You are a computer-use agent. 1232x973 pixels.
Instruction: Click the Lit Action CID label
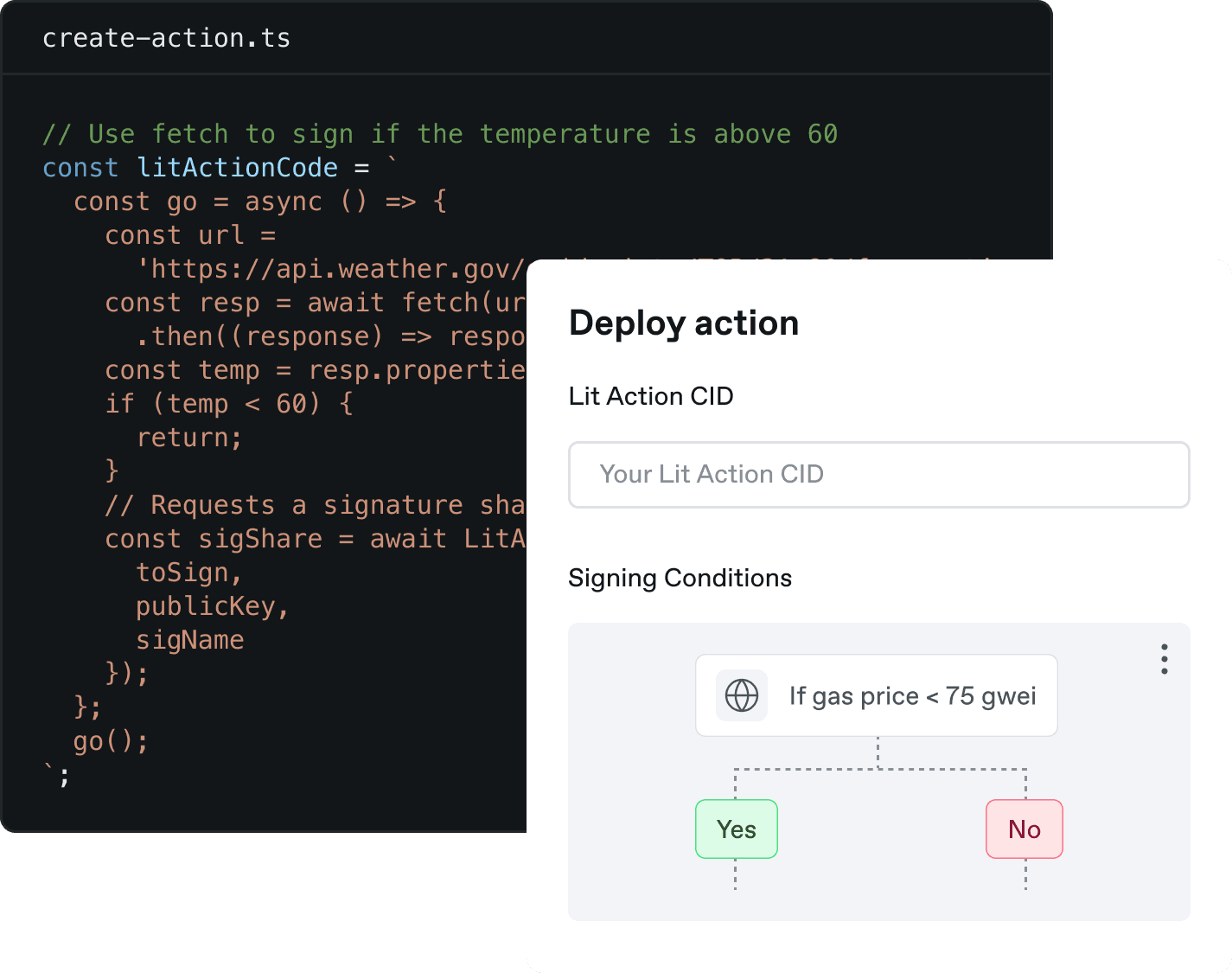[x=651, y=396]
